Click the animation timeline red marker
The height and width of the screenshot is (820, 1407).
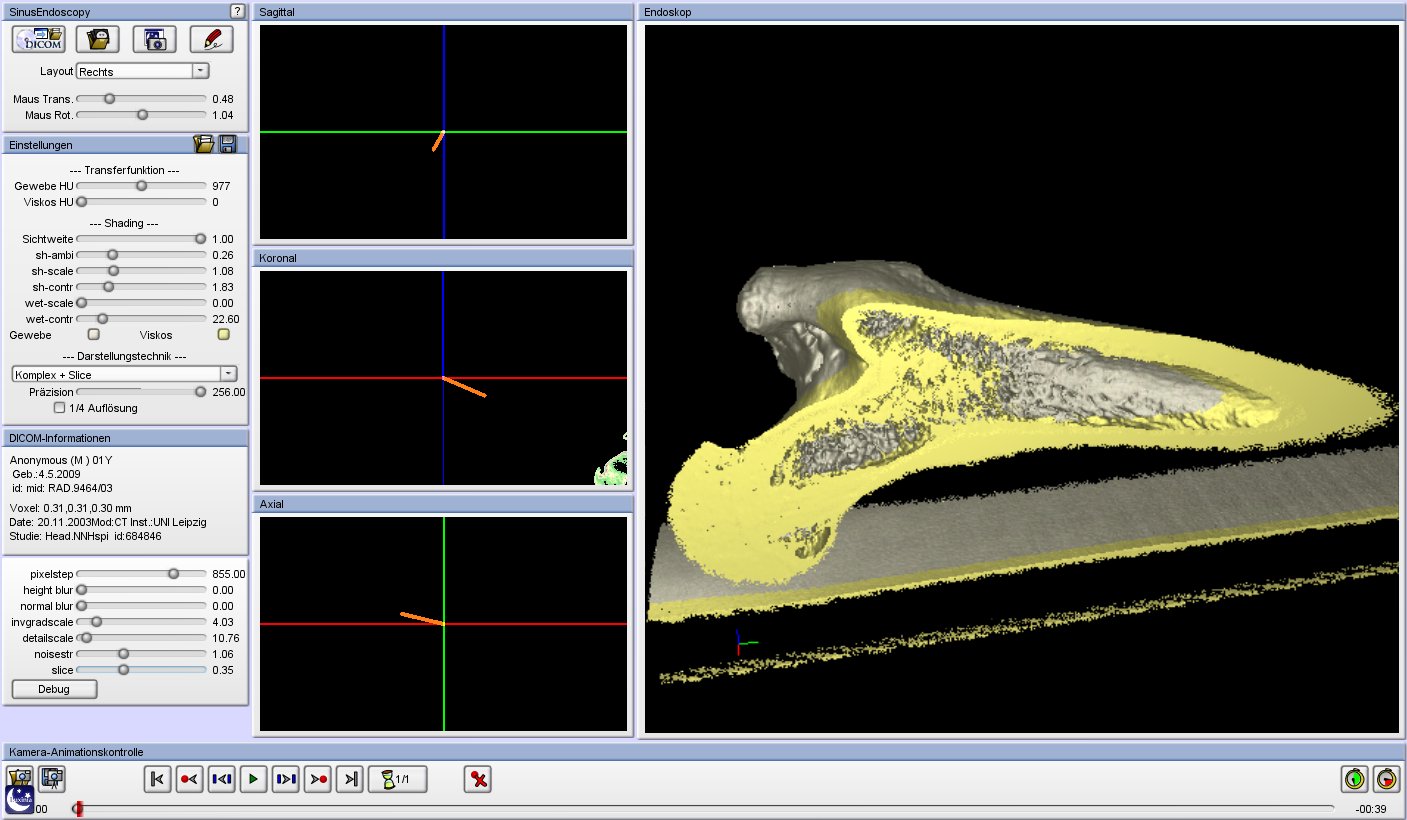pyautogui.click(x=78, y=808)
